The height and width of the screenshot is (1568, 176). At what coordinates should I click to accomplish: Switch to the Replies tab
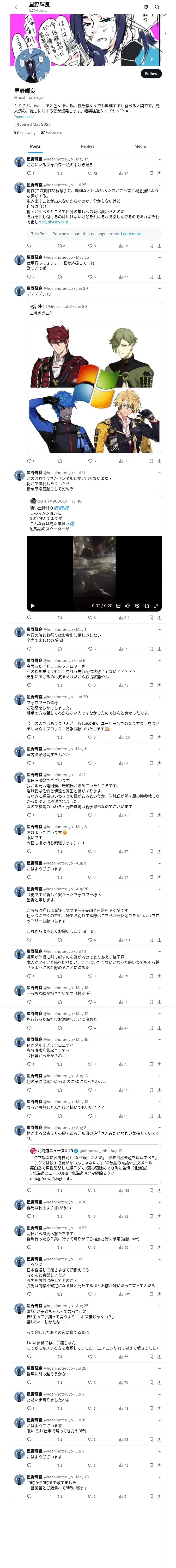(87, 146)
